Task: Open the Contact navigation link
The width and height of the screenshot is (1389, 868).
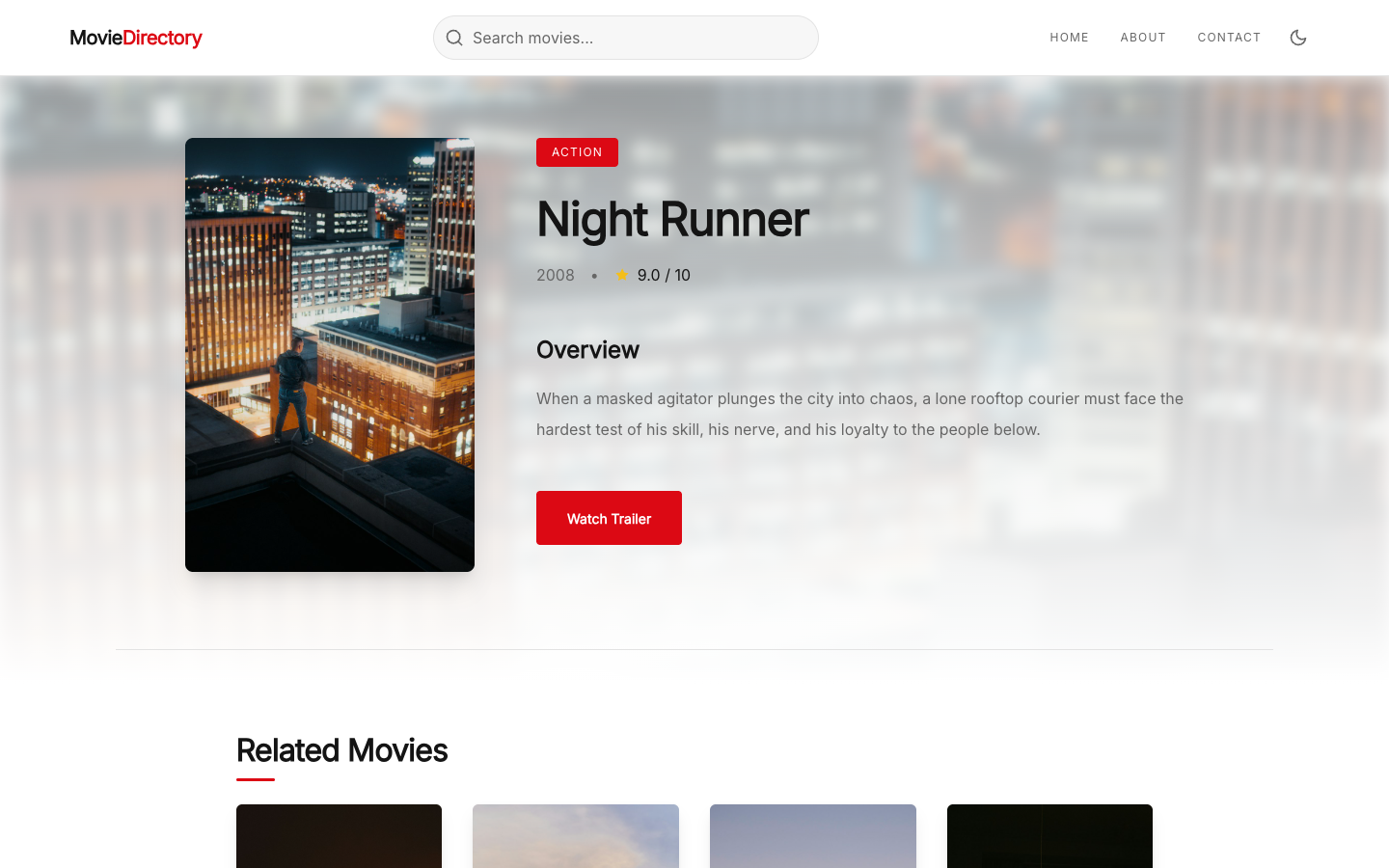Action: click(x=1229, y=38)
